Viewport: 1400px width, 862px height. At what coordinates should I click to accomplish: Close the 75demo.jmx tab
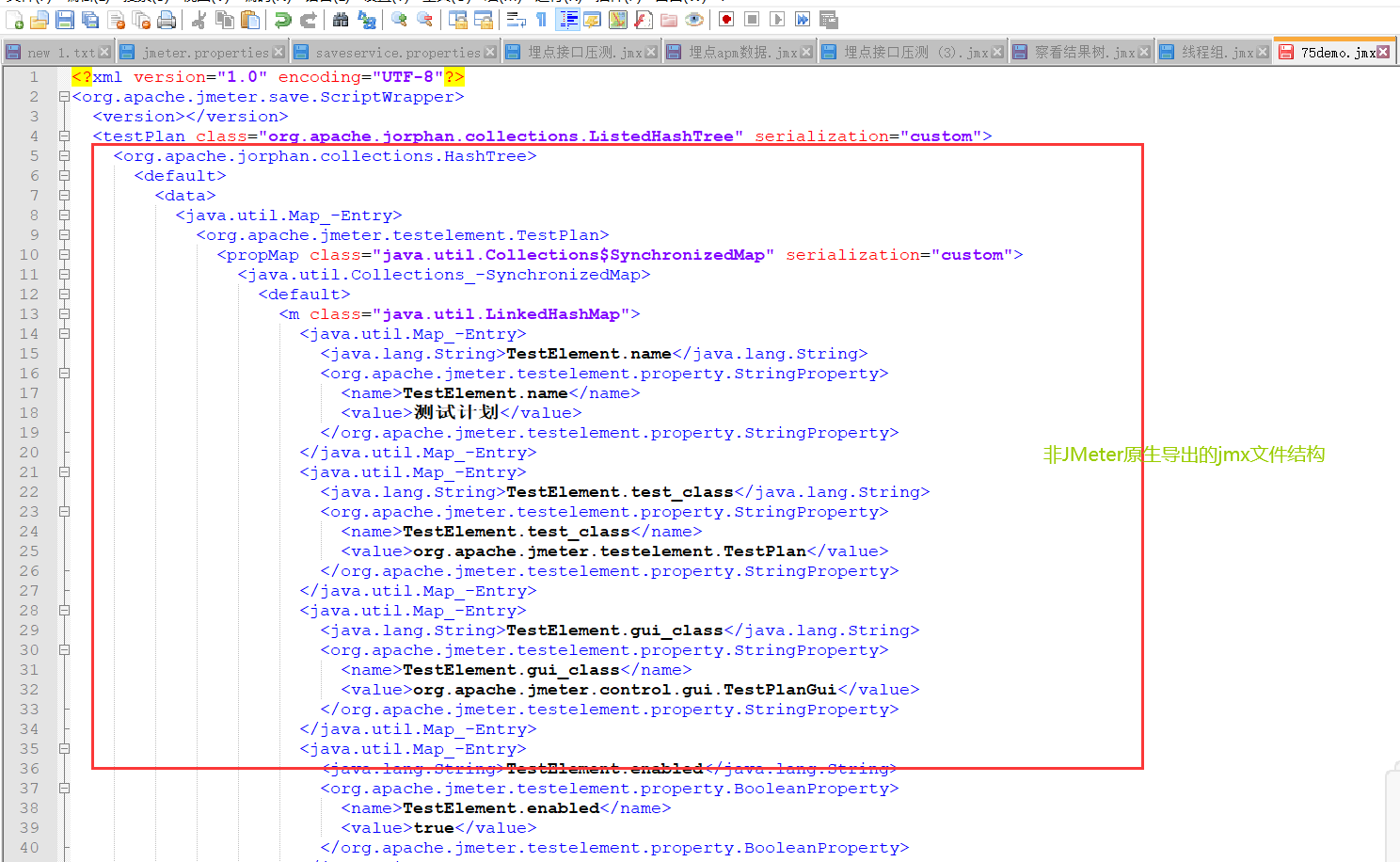(1382, 52)
